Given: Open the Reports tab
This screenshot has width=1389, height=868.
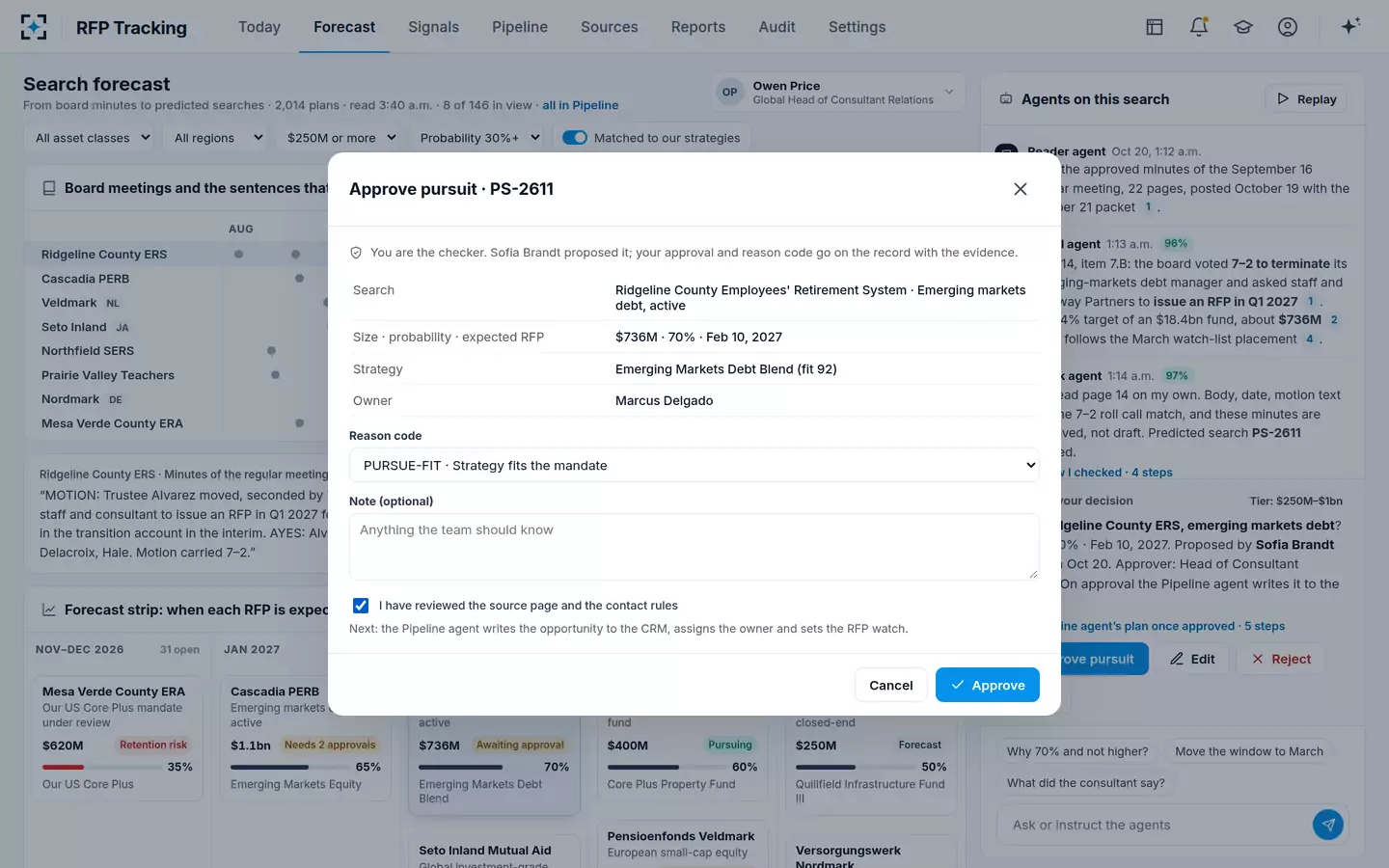Looking at the screenshot, I should [698, 27].
